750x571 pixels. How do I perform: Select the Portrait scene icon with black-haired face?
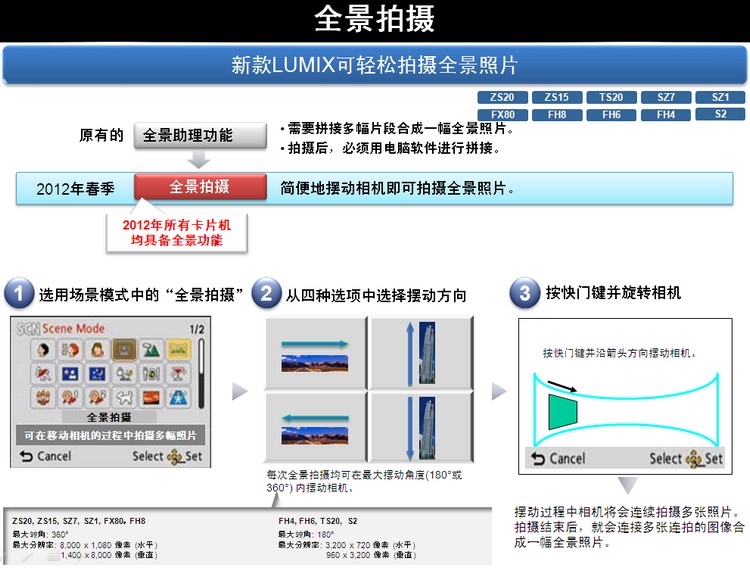click(43, 350)
